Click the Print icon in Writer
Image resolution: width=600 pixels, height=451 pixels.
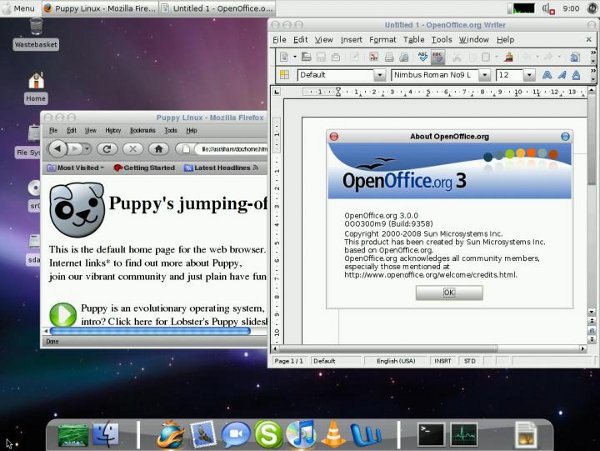[389, 57]
